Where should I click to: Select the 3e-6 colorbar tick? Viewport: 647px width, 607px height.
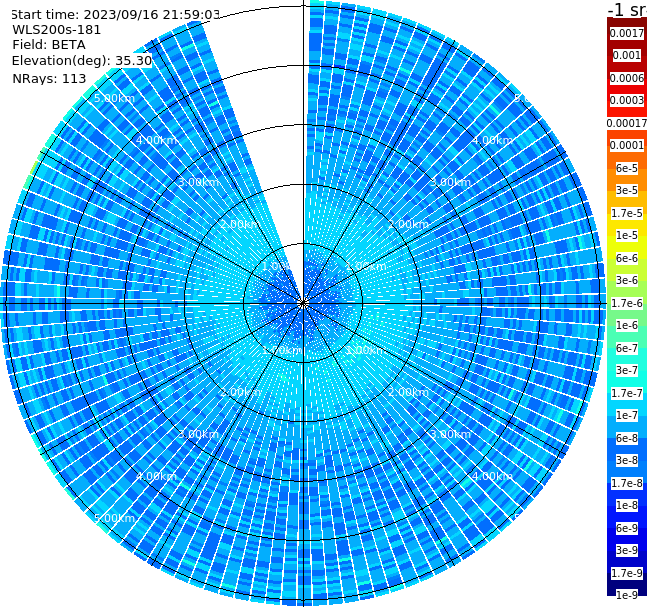pos(627,280)
